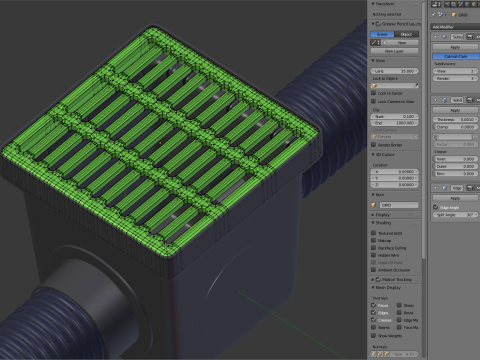Click the pin icon in properties breadcrumb
This screenshot has width=480, height=360.
click(434, 15)
